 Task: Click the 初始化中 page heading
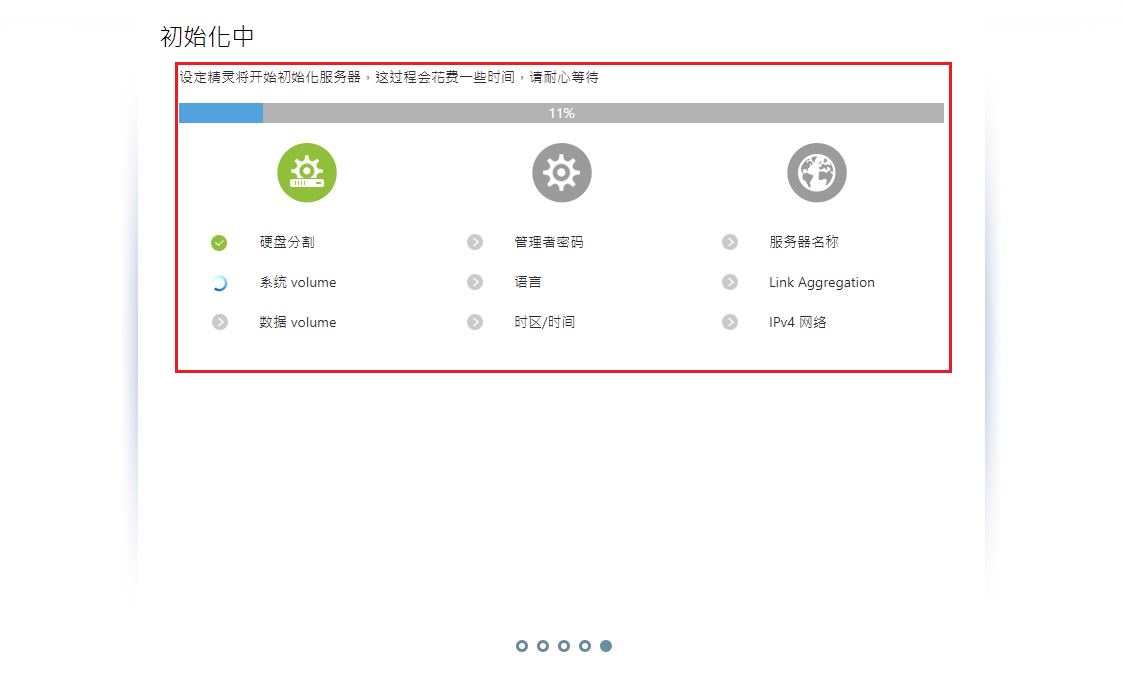pyautogui.click(x=207, y=37)
